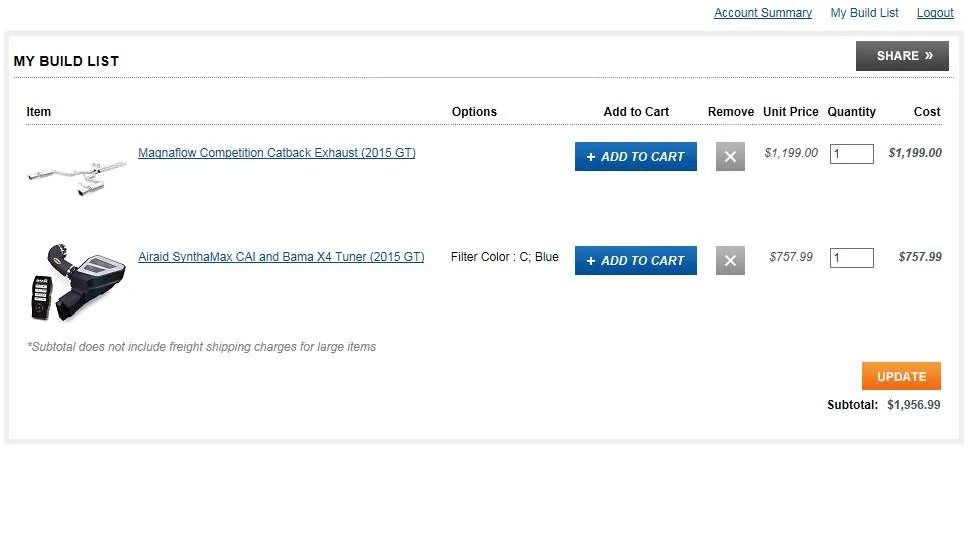This screenshot has height=540, width=972.
Task: Log out via Logout link
Action: point(935,13)
